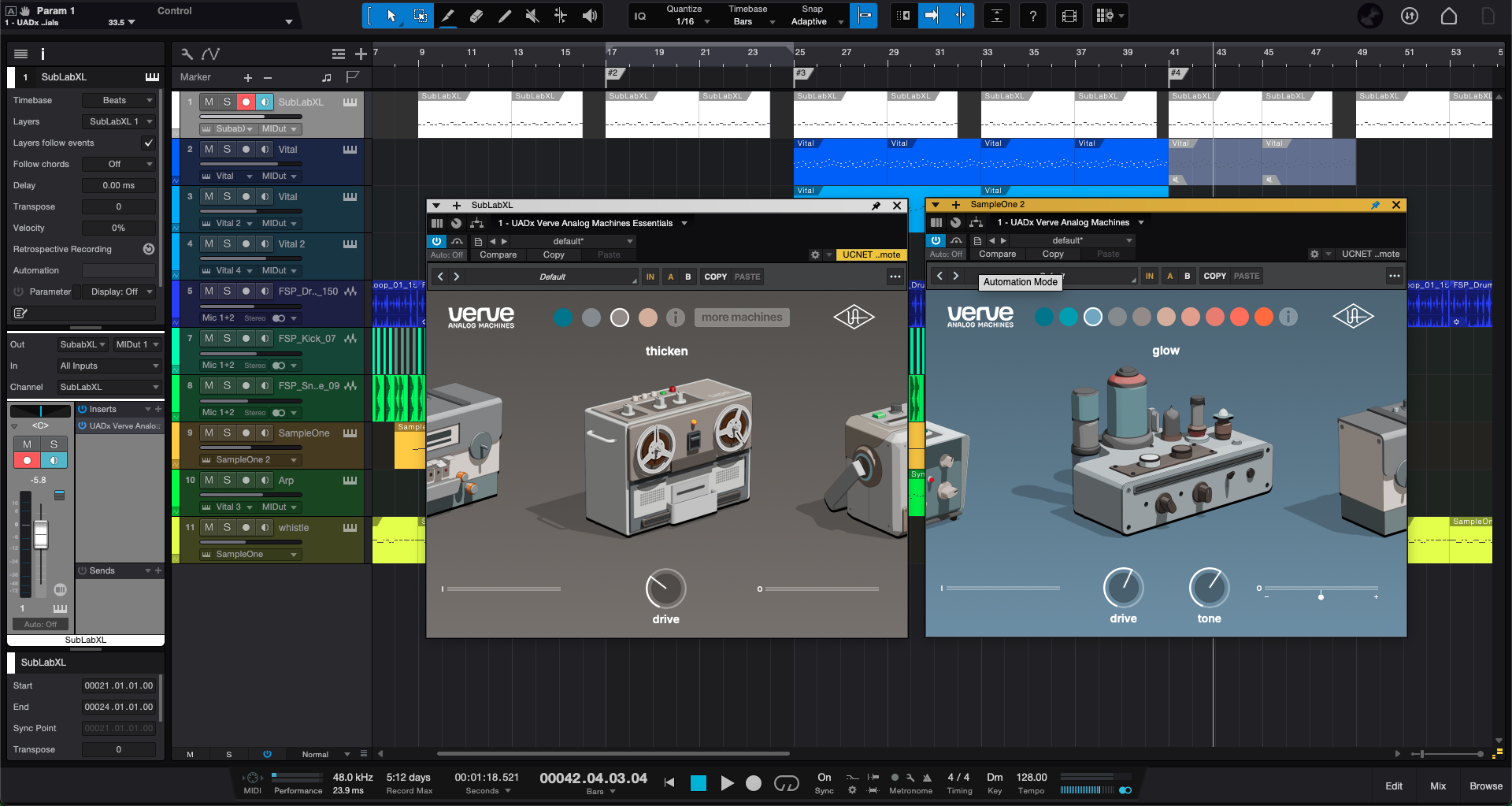This screenshot has width=1512, height=806.
Task: Click the wrench track settings icon
Action: click(187, 54)
